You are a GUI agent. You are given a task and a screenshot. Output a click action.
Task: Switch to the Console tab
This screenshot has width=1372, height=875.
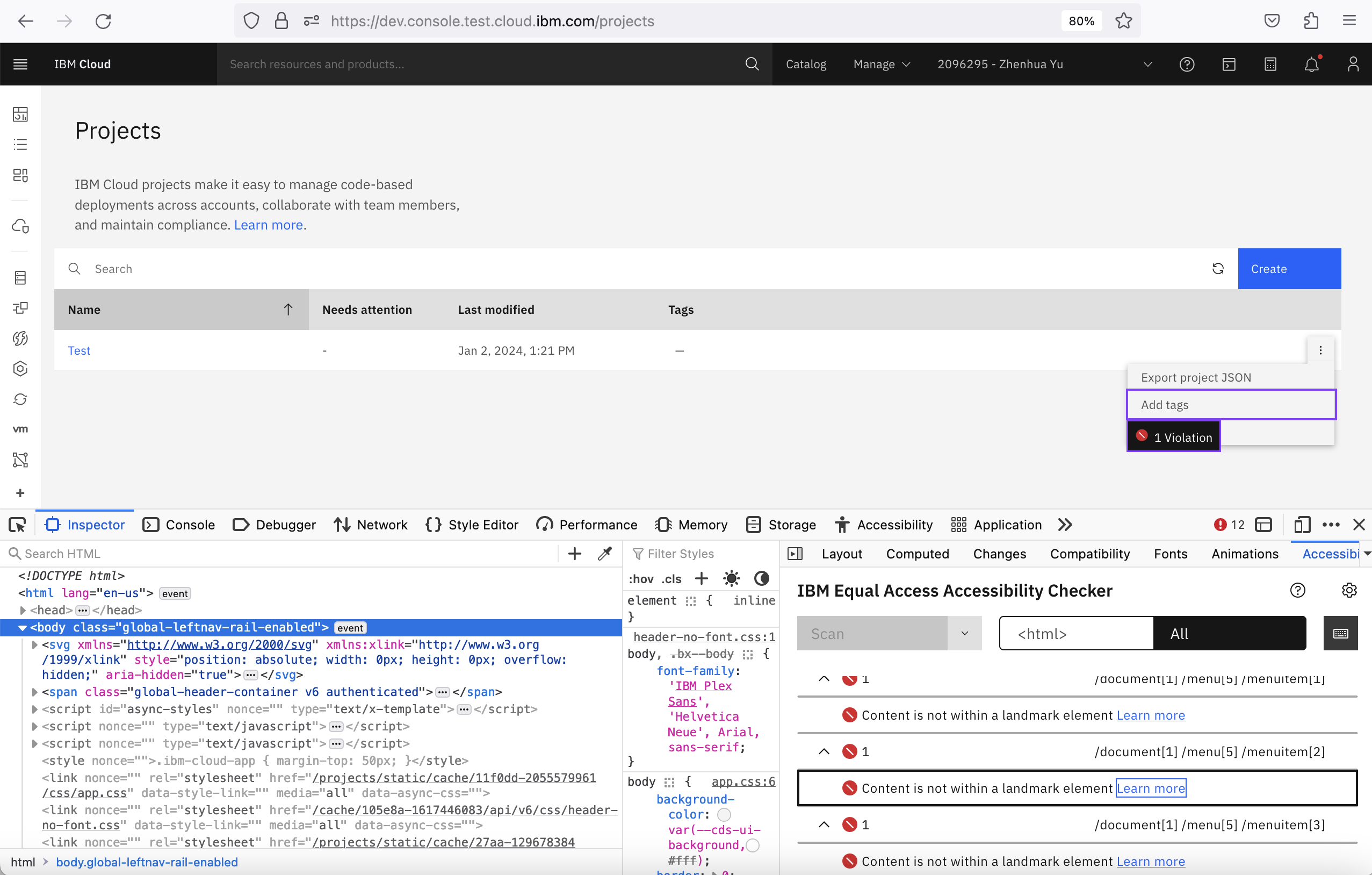tap(178, 525)
